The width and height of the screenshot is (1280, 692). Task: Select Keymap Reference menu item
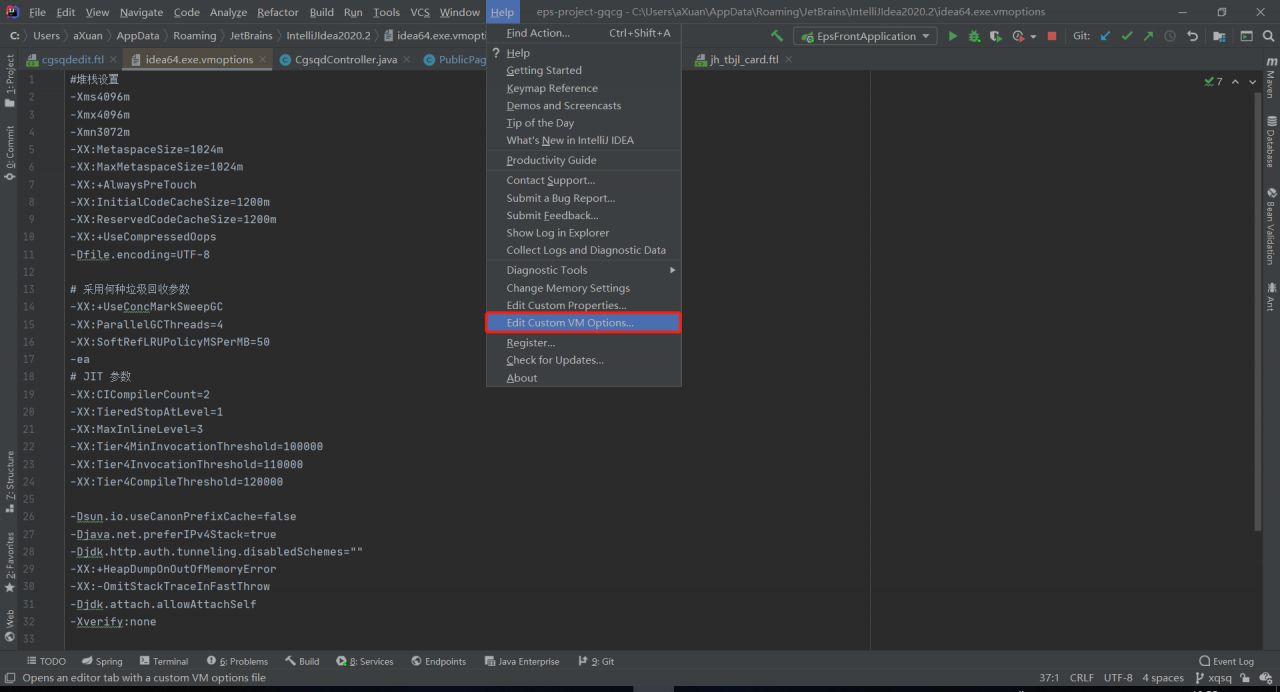coord(584,88)
